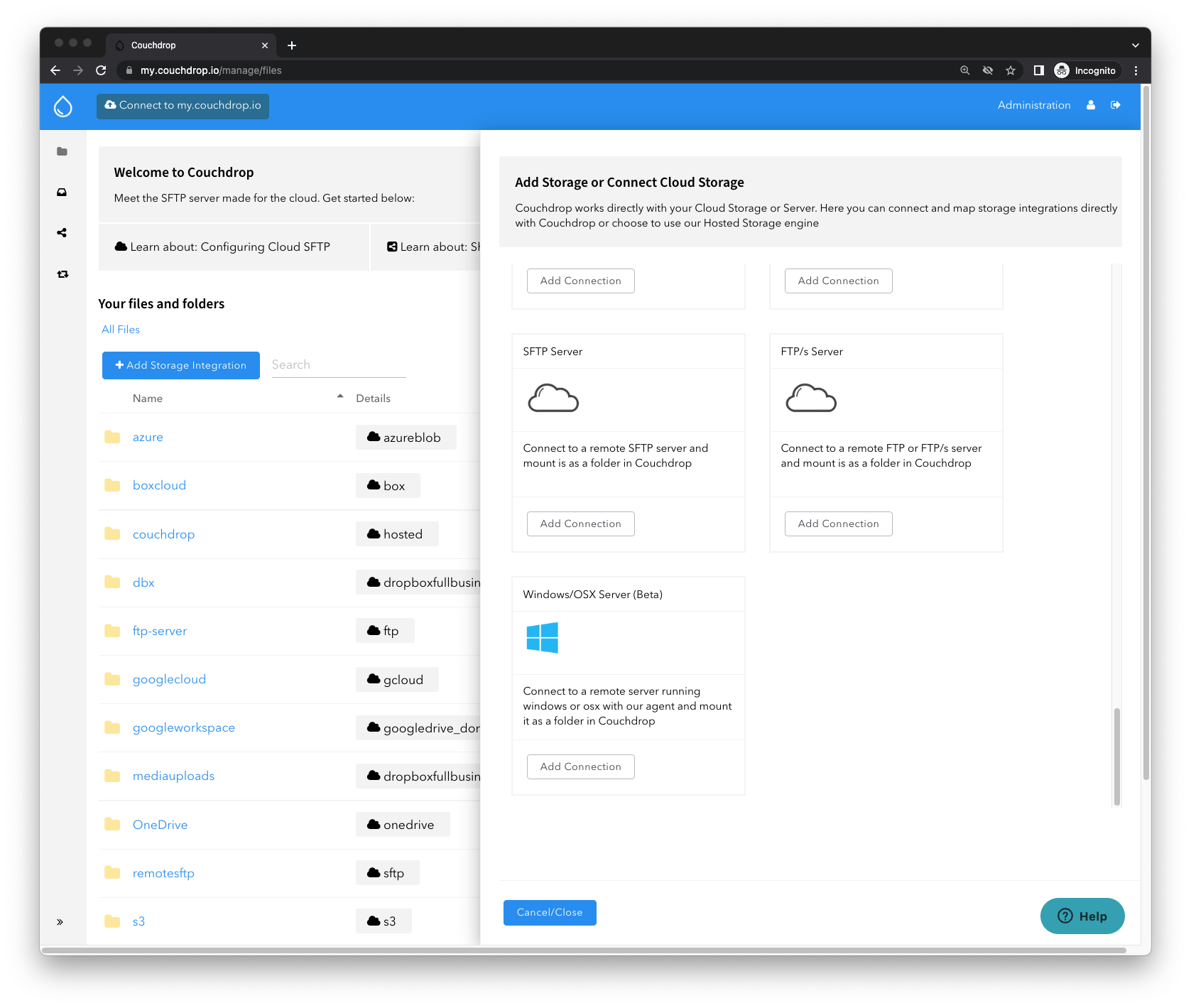This screenshot has height=1008, width=1191.
Task: Reload the page
Action: tap(101, 70)
